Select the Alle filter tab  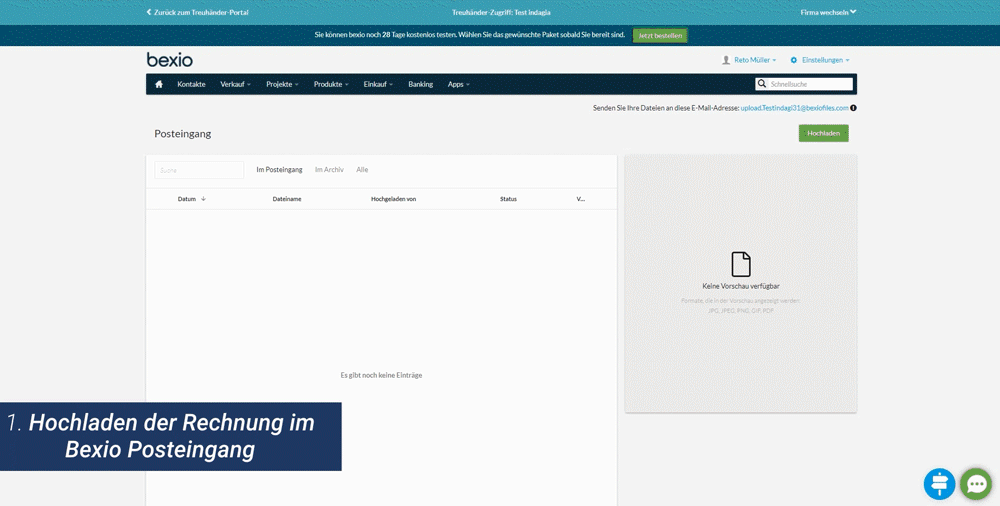point(362,170)
